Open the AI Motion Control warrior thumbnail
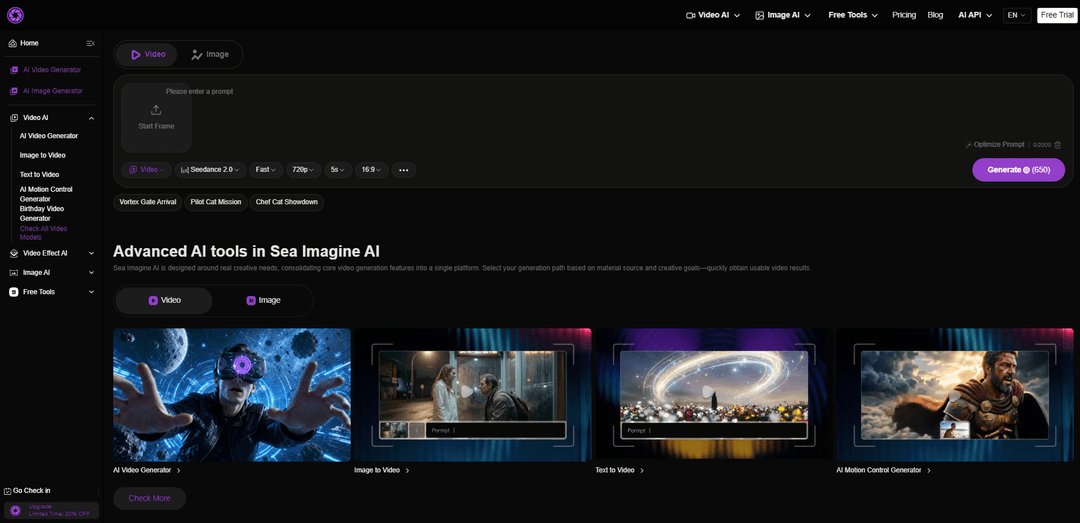Image resolution: width=1080 pixels, height=523 pixels. point(955,395)
